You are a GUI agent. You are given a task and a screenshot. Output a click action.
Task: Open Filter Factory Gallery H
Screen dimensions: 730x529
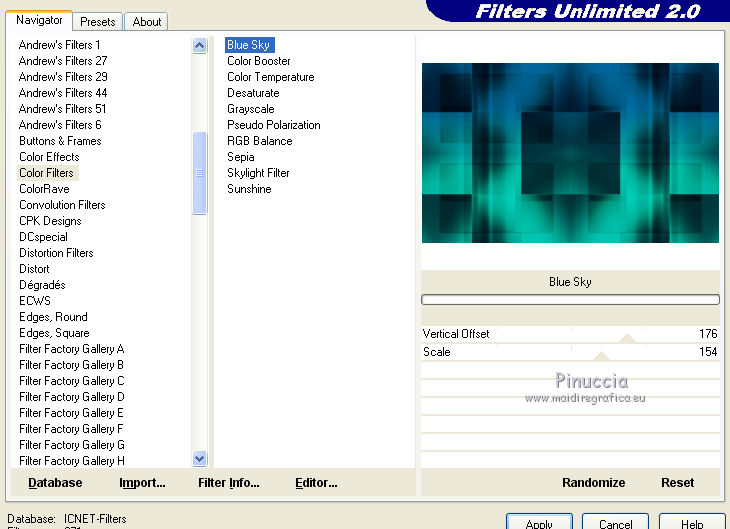[72, 461]
